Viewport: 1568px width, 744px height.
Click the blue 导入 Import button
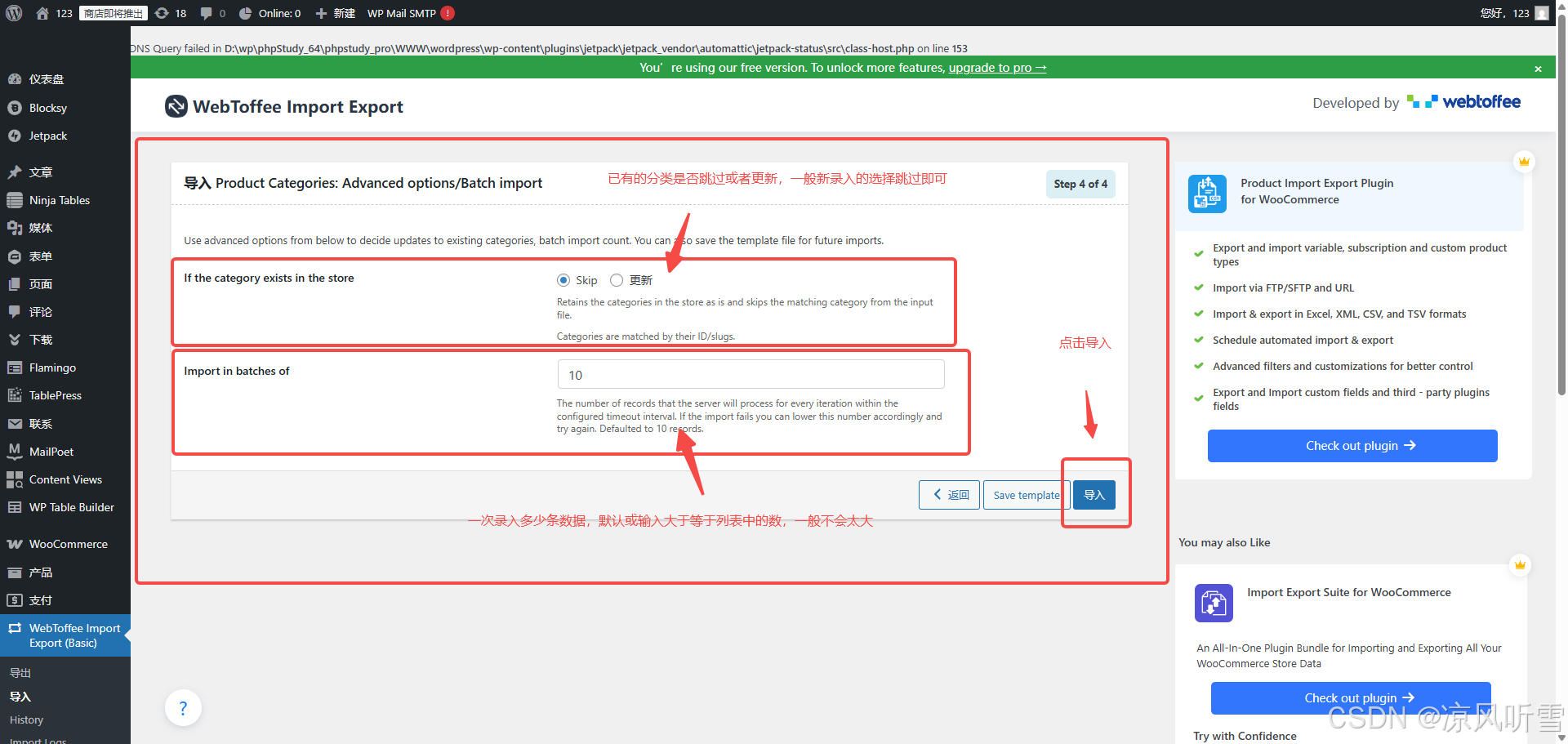point(1094,495)
